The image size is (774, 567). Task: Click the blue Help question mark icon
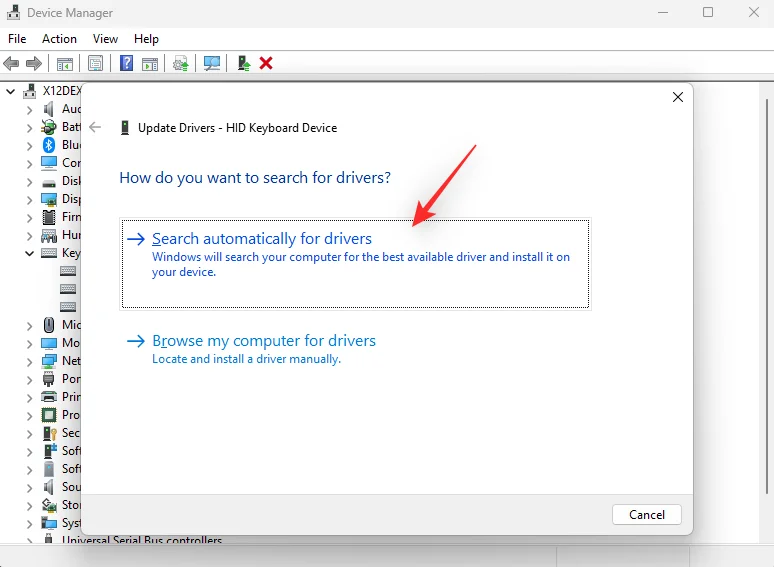(127, 63)
